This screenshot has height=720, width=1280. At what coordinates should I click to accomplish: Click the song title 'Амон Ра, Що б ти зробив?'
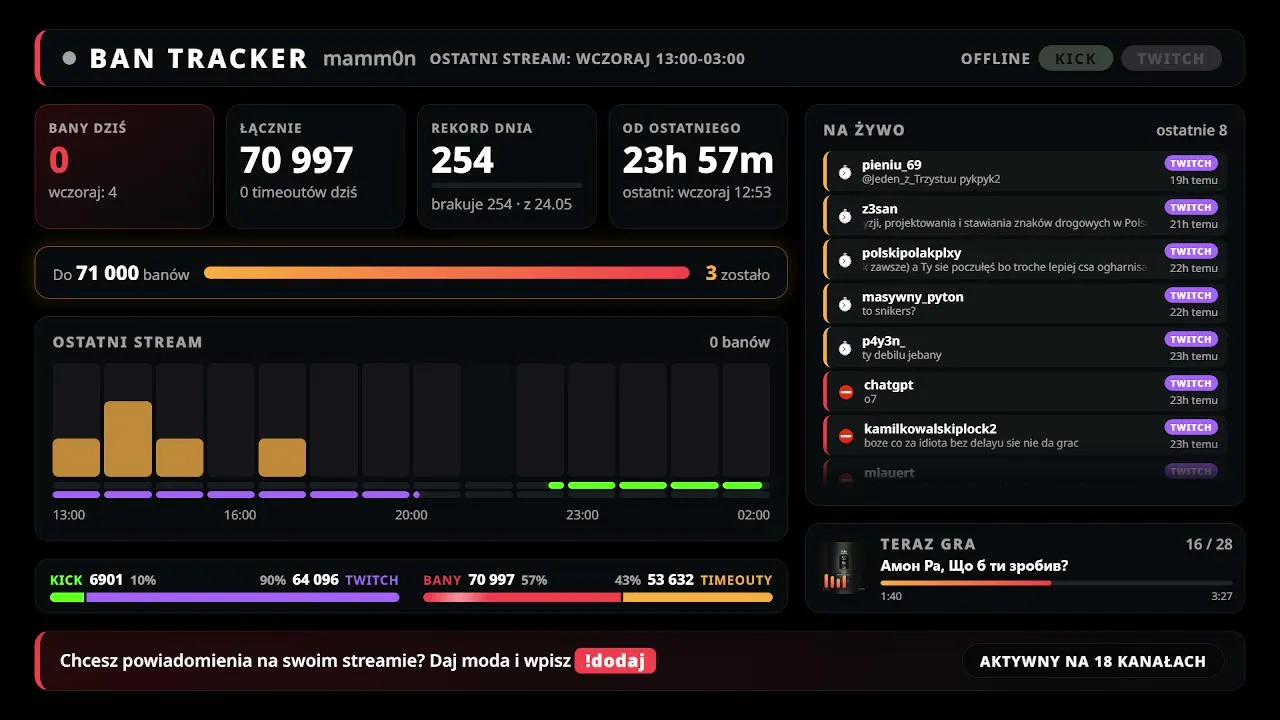[x=974, y=566]
